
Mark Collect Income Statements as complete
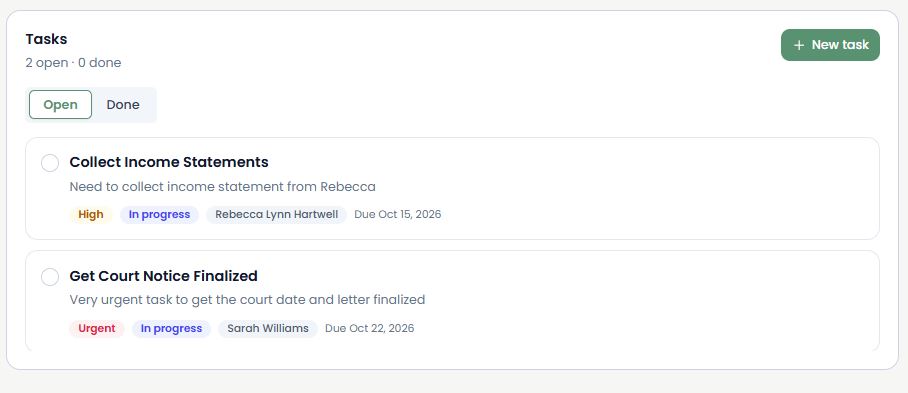tap(50, 163)
